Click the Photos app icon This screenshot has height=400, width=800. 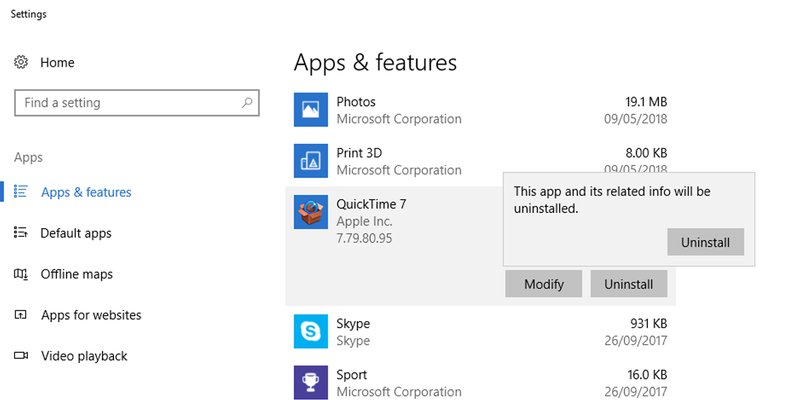311,109
